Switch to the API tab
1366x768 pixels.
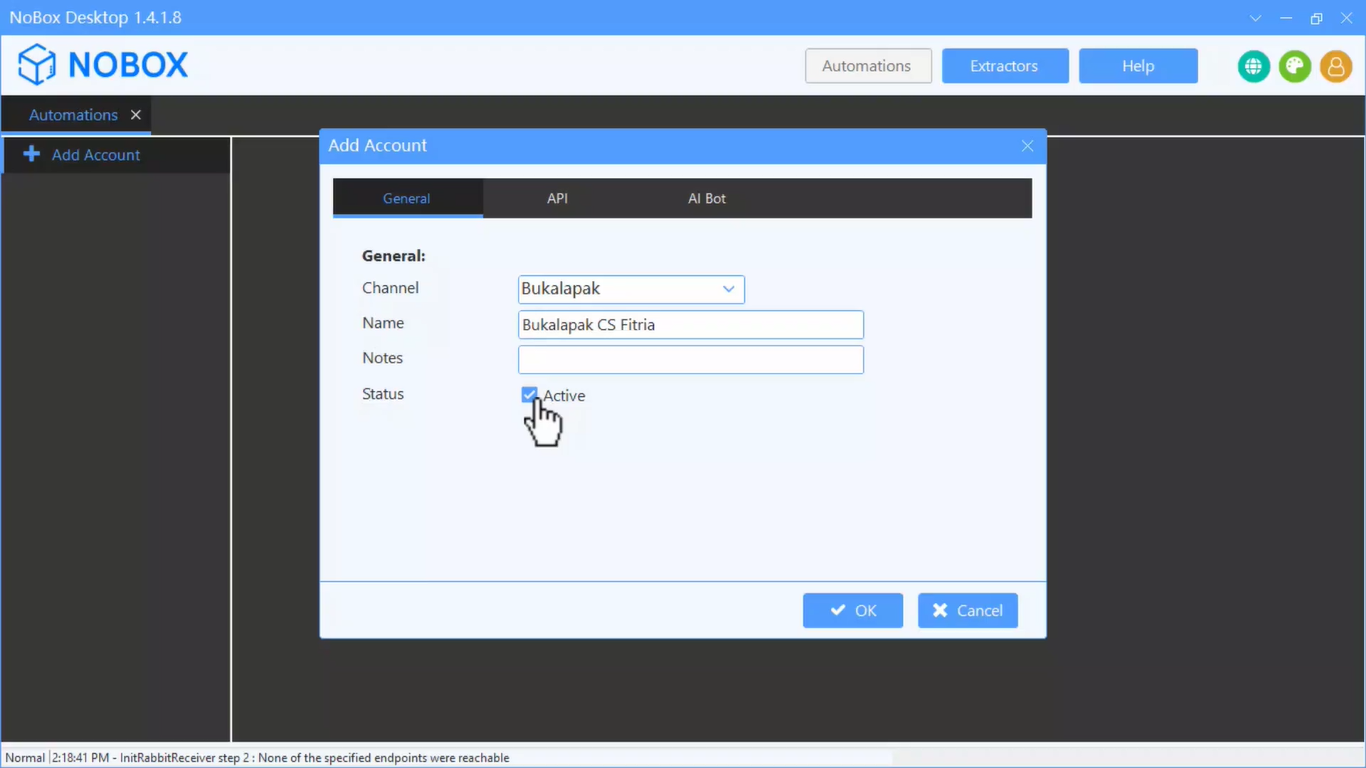(557, 198)
